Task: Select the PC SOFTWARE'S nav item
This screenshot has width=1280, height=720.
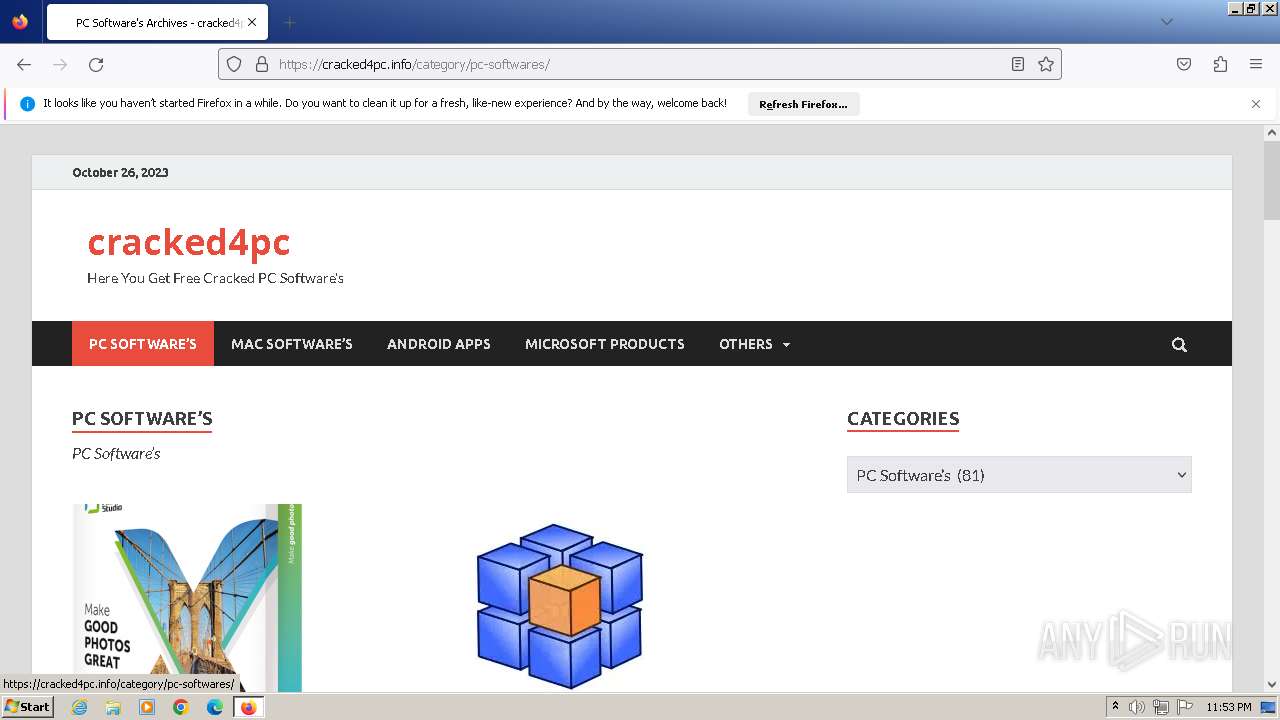Action: tap(143, 344)
